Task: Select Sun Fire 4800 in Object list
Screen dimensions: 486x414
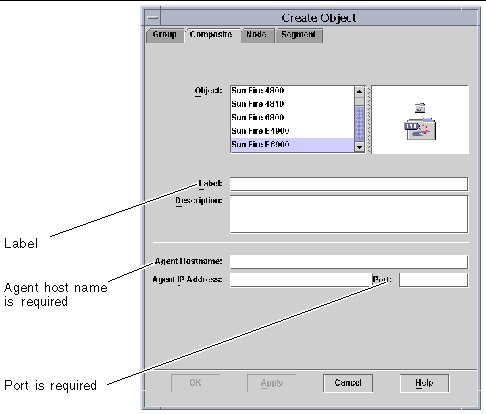Action: tap(292, 91)
